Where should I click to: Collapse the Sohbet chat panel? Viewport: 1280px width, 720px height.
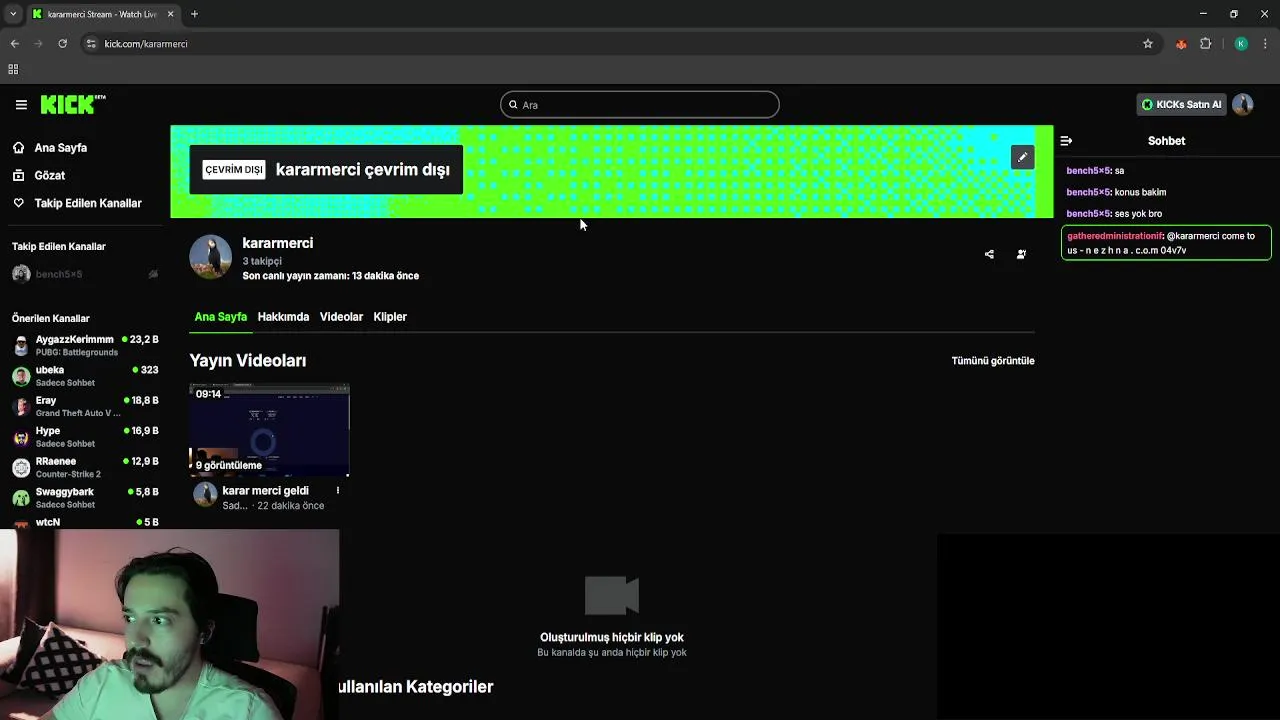click(1066, 141)
